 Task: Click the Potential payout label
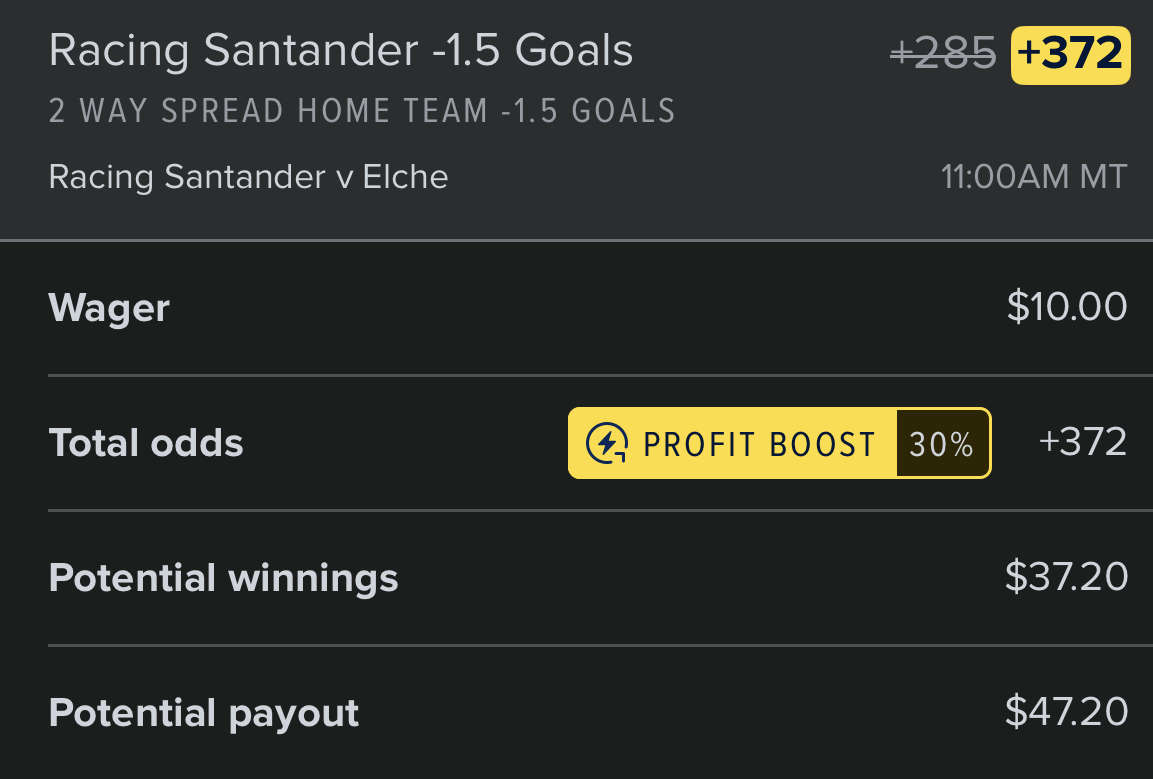204,714
